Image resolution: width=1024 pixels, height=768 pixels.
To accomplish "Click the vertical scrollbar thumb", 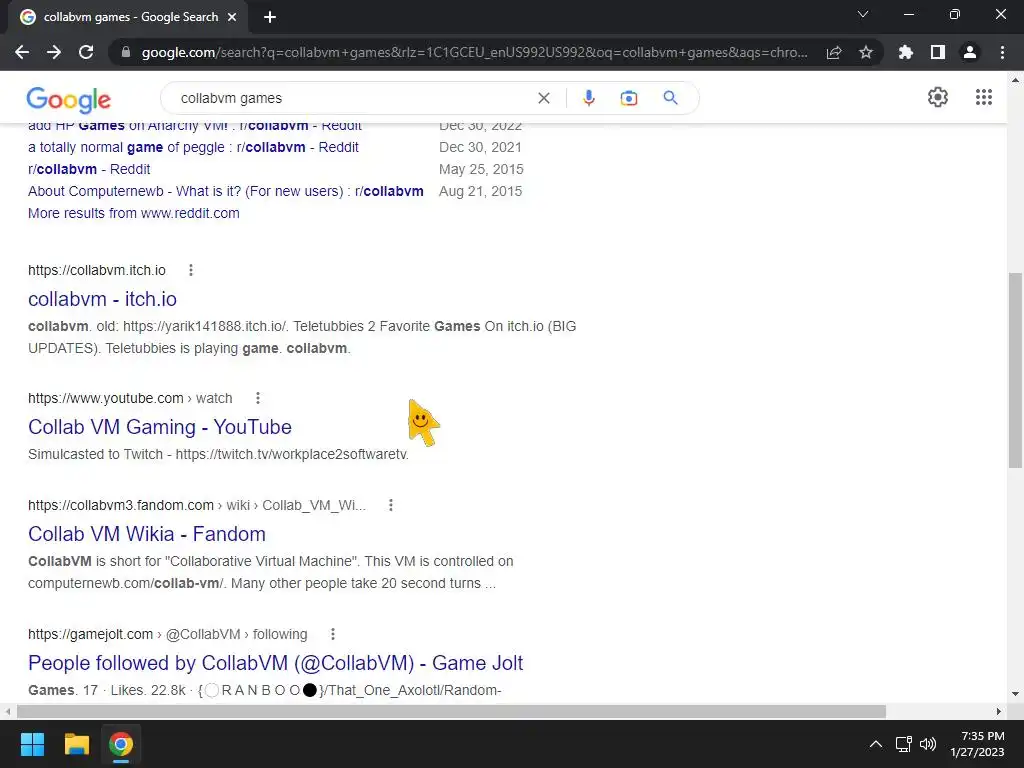I will 1015,370.
